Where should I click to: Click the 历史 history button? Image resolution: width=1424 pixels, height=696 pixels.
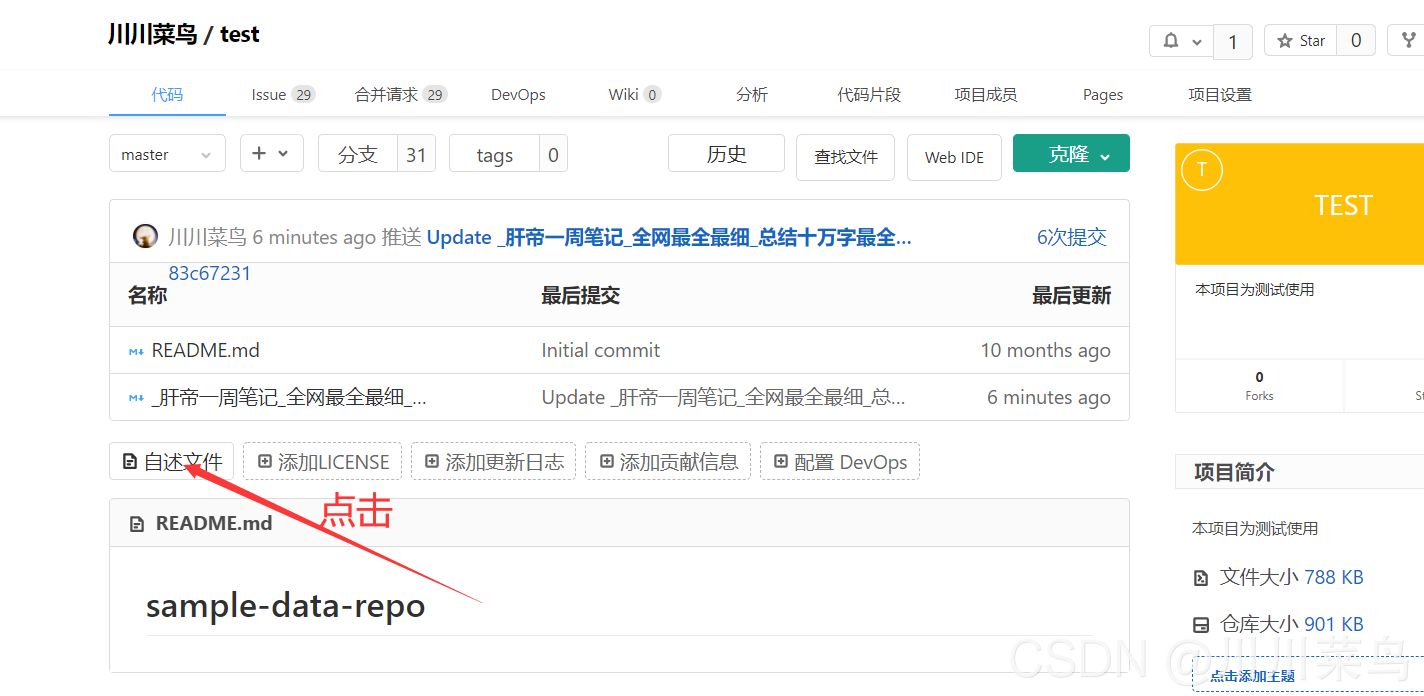pyautogui.click(x=726, y=154)
